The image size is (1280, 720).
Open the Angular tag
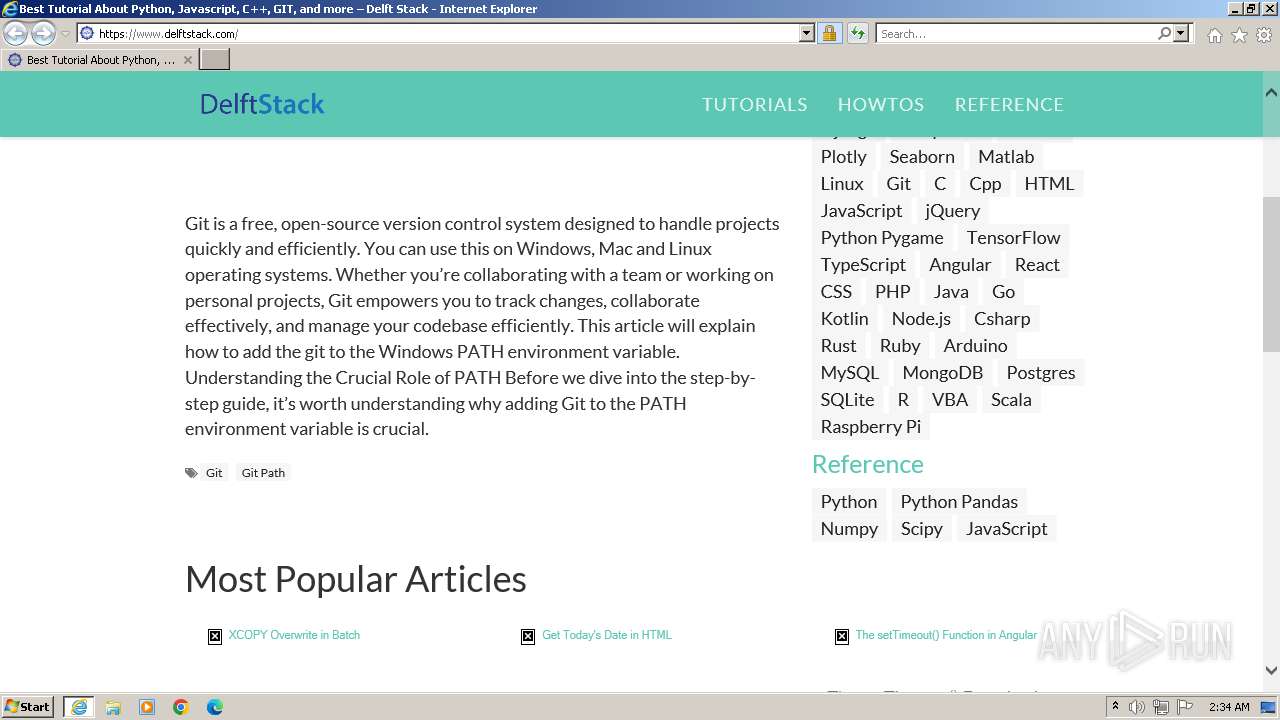click(x=960, y=264)
